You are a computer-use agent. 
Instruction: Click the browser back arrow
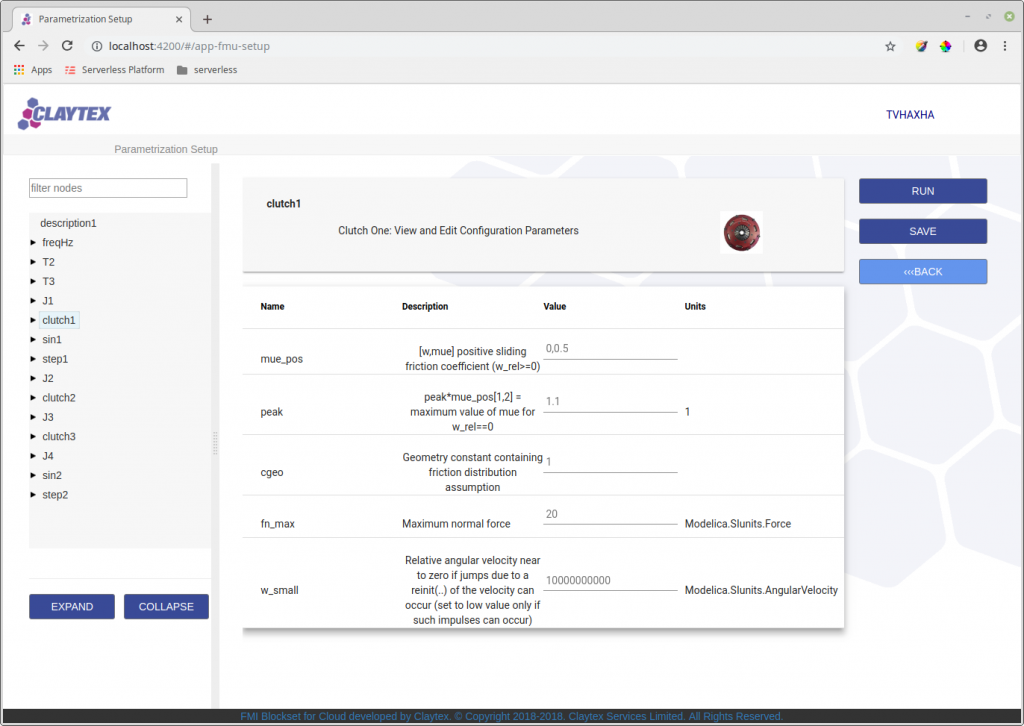19,46
